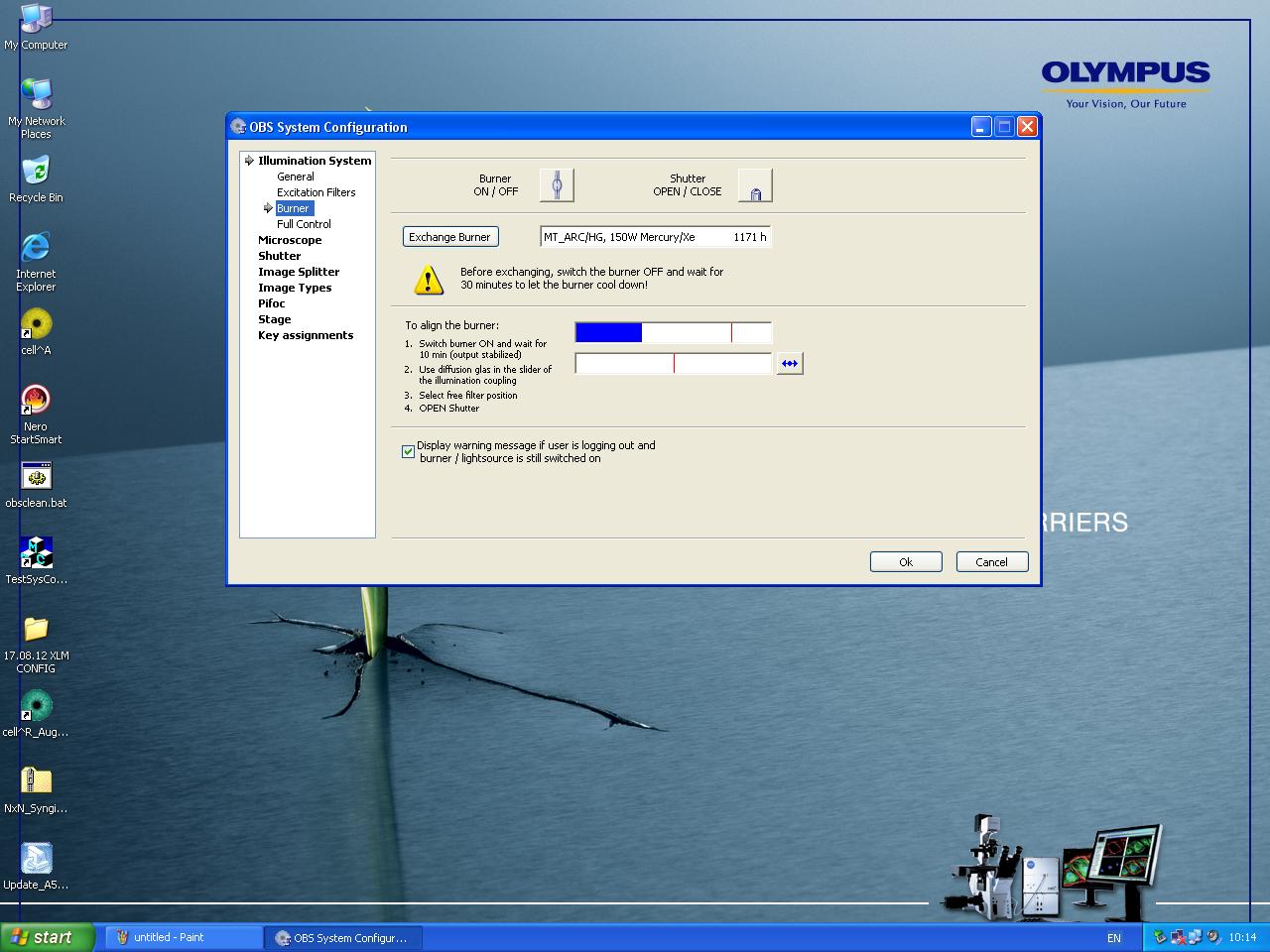Select Full Control under Illumination System
This screenshot has height=952, width=1270.
pos(303,223)
